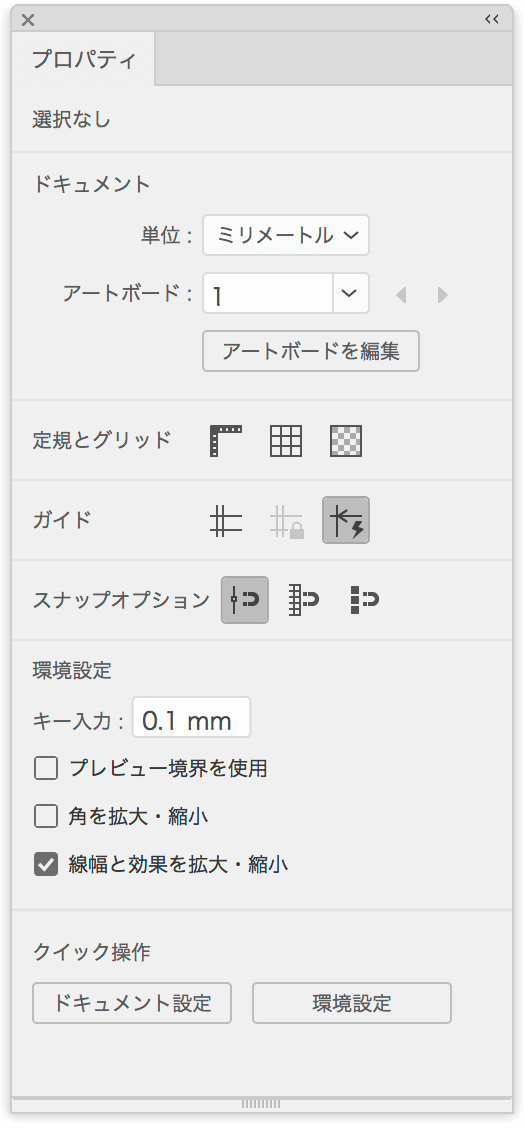The image size is (524, 1128).
Task: Click アートボードを編集 button
Action: [x=311, y=351]
